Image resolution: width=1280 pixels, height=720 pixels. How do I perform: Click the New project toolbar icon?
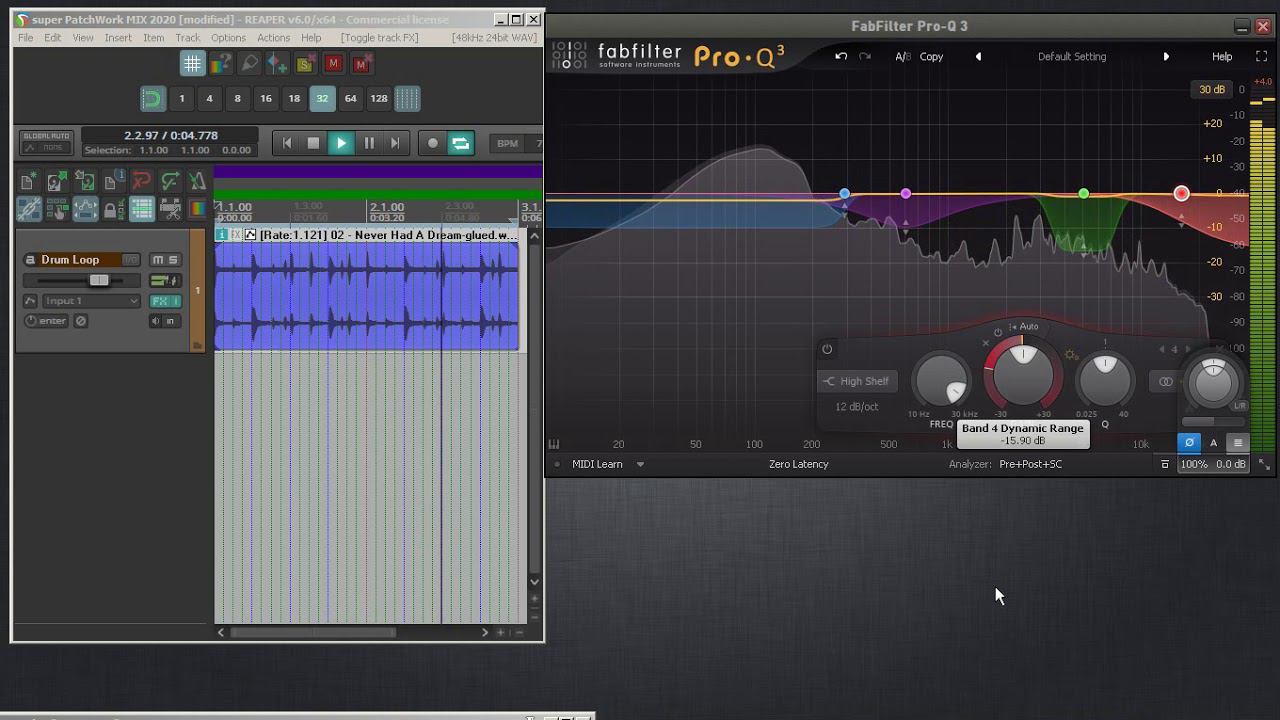click(28, 182)
